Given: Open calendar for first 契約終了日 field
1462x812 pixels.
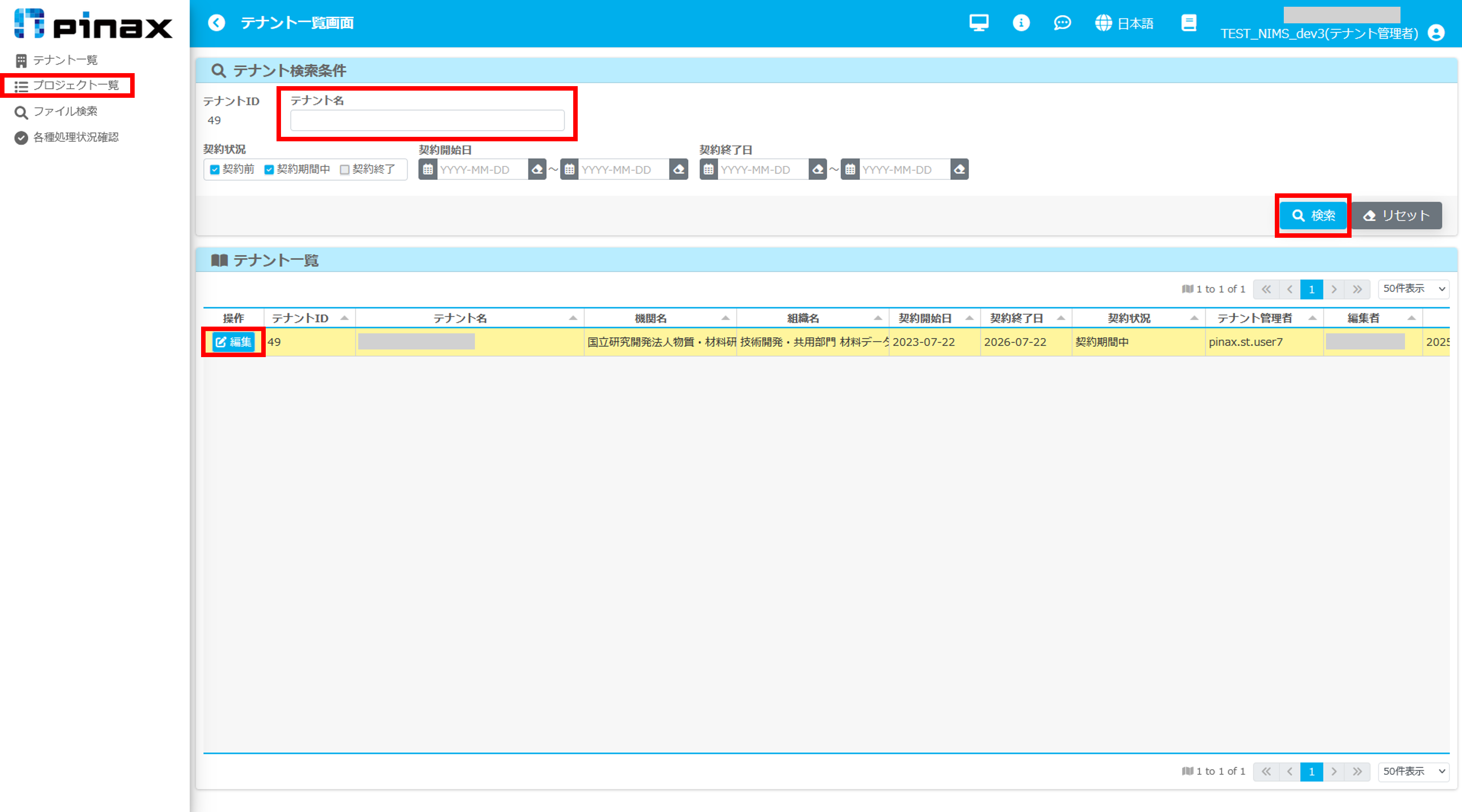Looking at the screenshot, I should 708,170.
